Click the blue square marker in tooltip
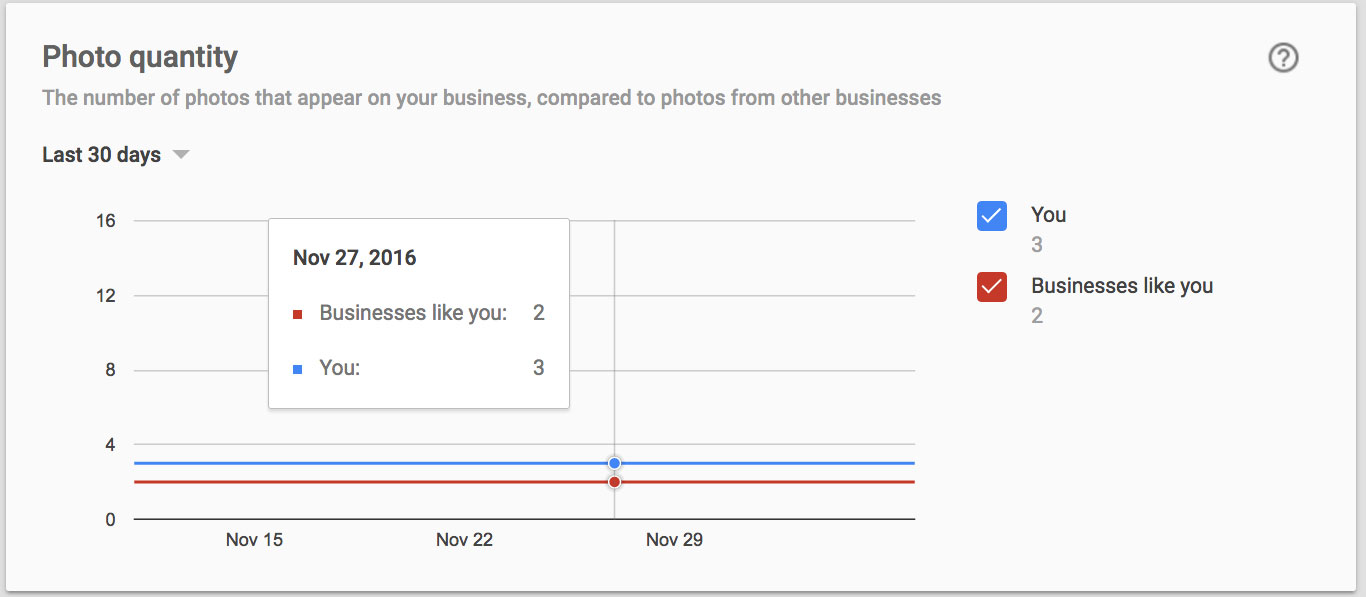 tap(297, 370)
